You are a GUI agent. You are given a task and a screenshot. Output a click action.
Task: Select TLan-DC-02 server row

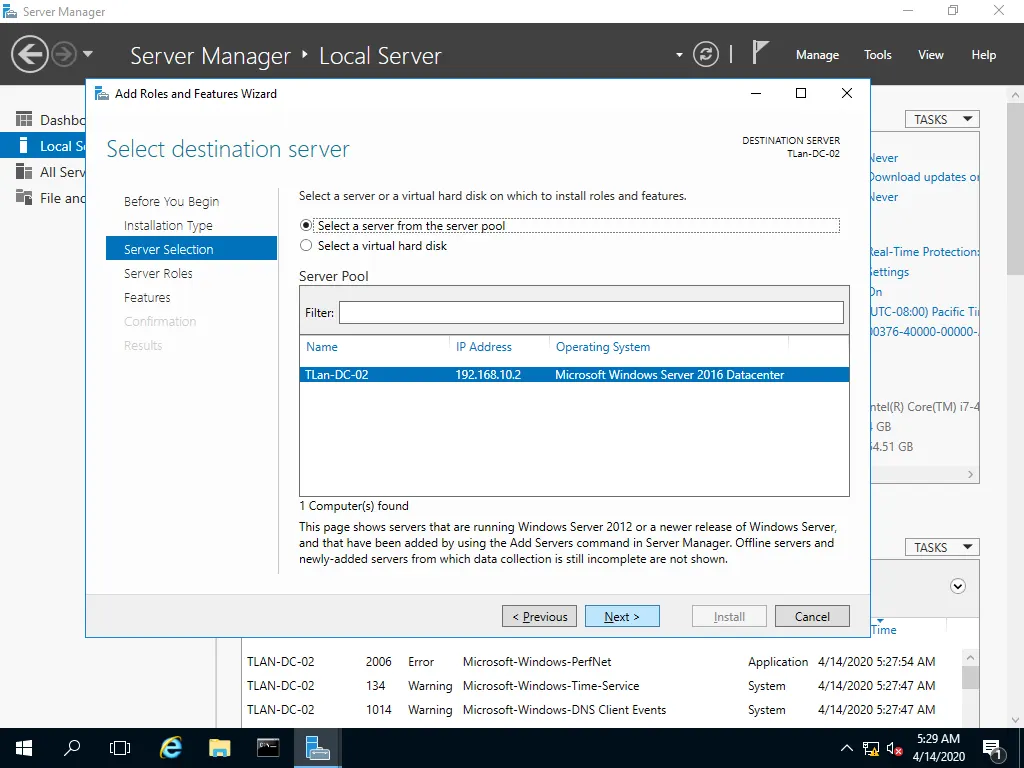[574, 374]
